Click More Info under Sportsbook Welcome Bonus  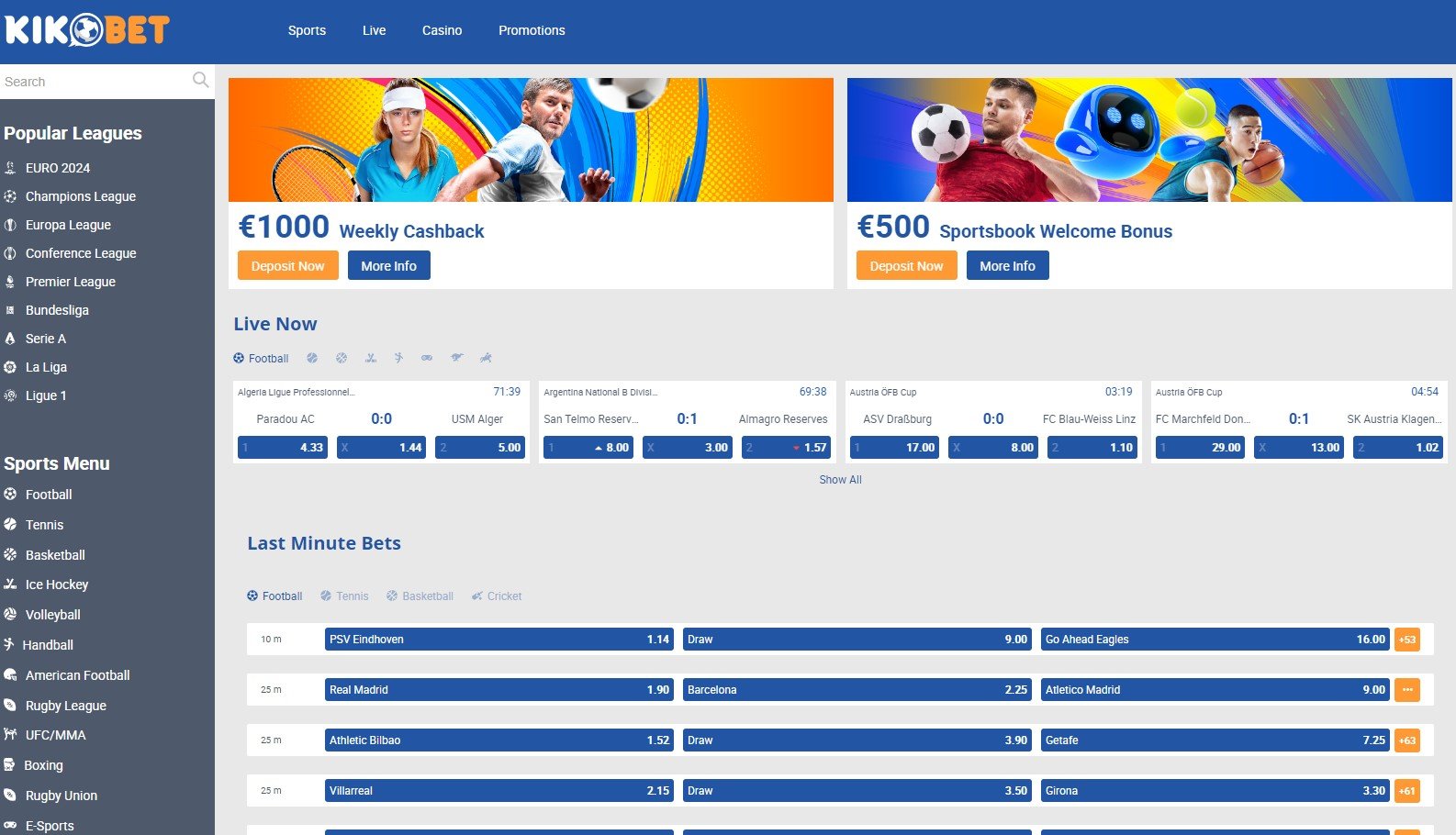1008,265
